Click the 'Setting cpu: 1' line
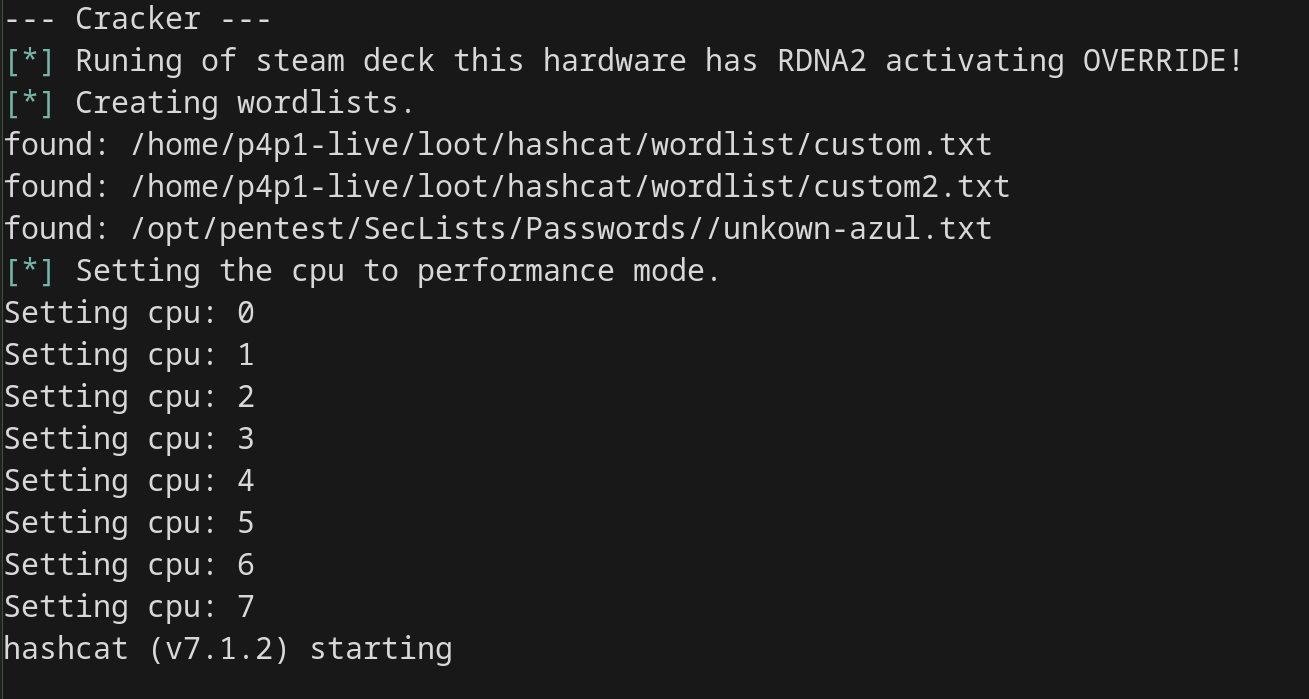Screen dimensions: 1309x699 [129, 354]
